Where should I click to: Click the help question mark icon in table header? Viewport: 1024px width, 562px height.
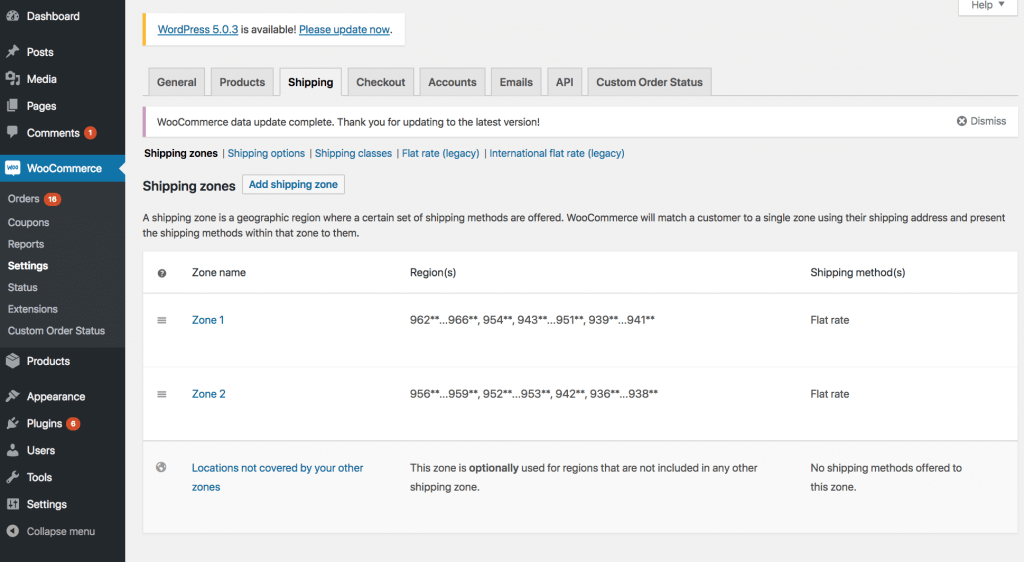(162, 273)
